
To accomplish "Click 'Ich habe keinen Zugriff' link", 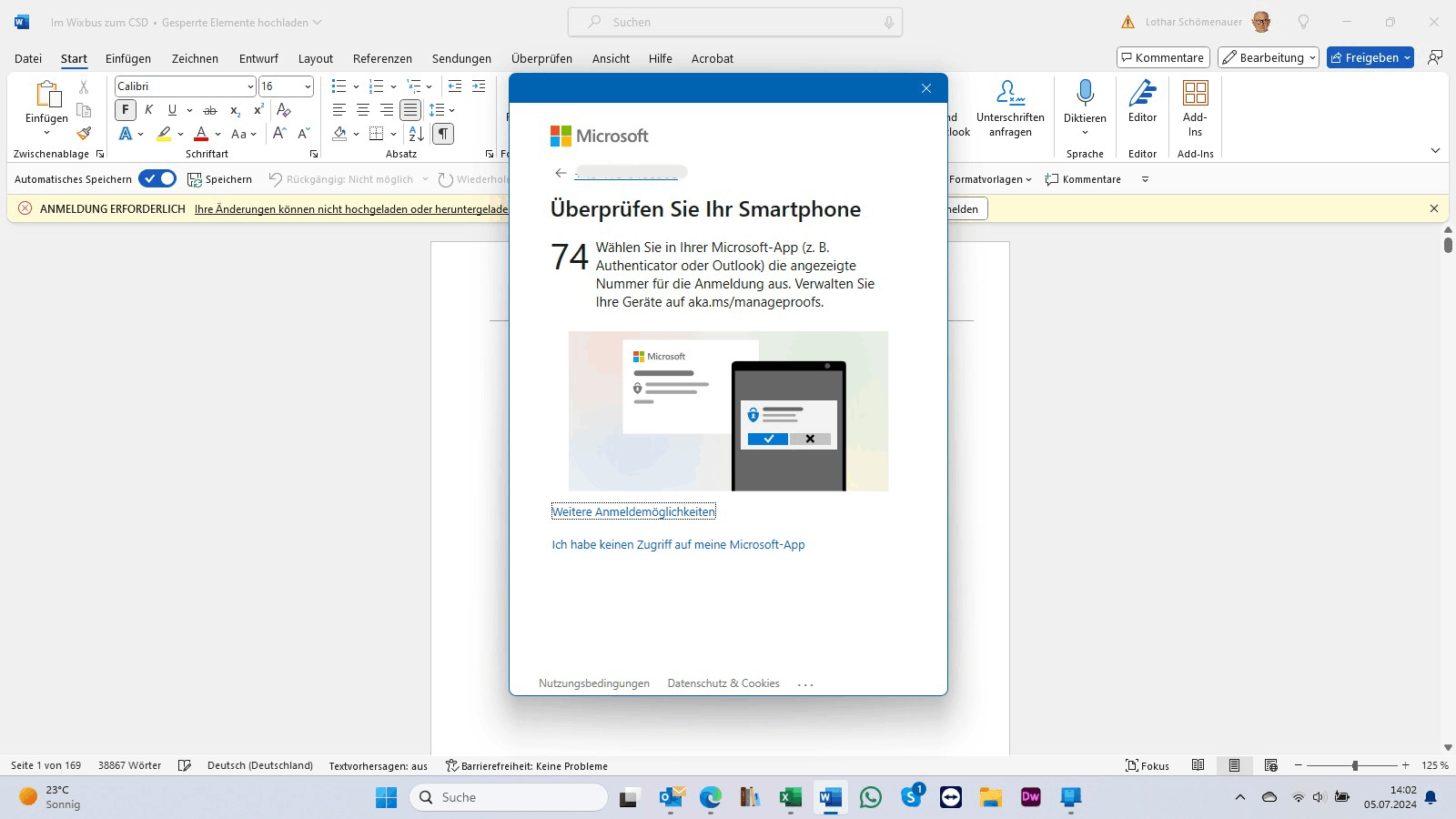I will coord(678,545).
